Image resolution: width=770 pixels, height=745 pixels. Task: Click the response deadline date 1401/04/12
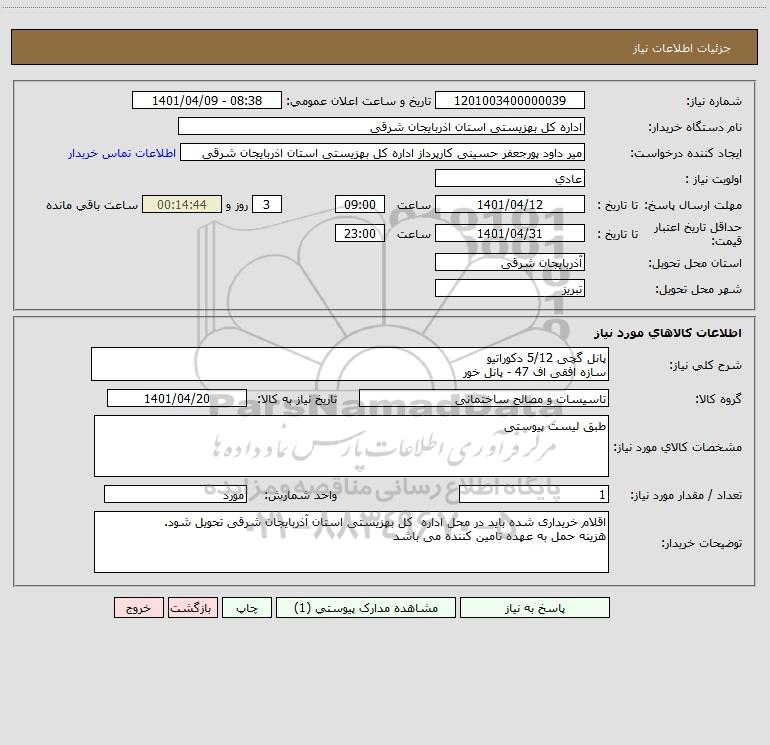[x=510, y=204]
